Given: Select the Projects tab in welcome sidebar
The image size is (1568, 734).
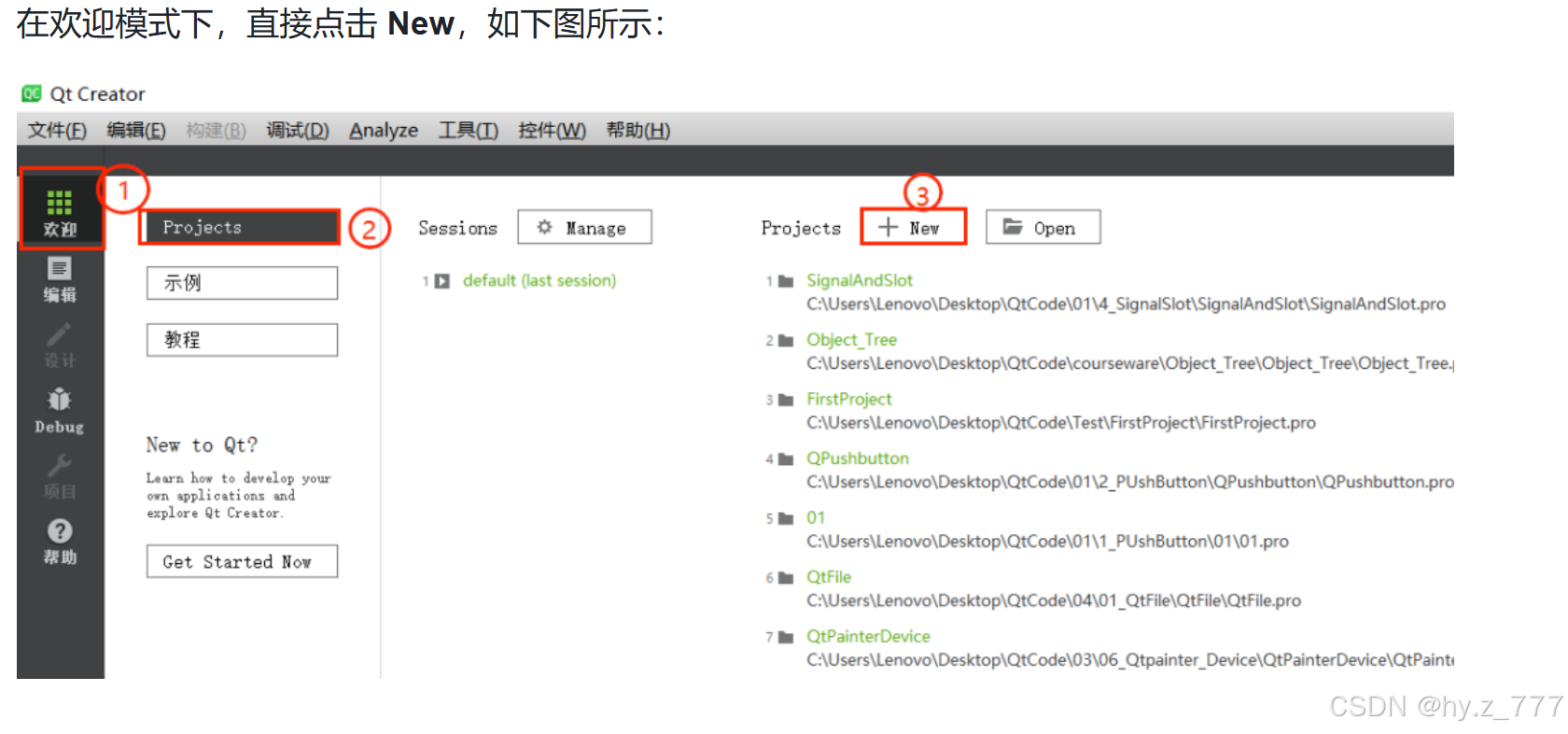Looking at the screenshot, I should tap(241, 227).
